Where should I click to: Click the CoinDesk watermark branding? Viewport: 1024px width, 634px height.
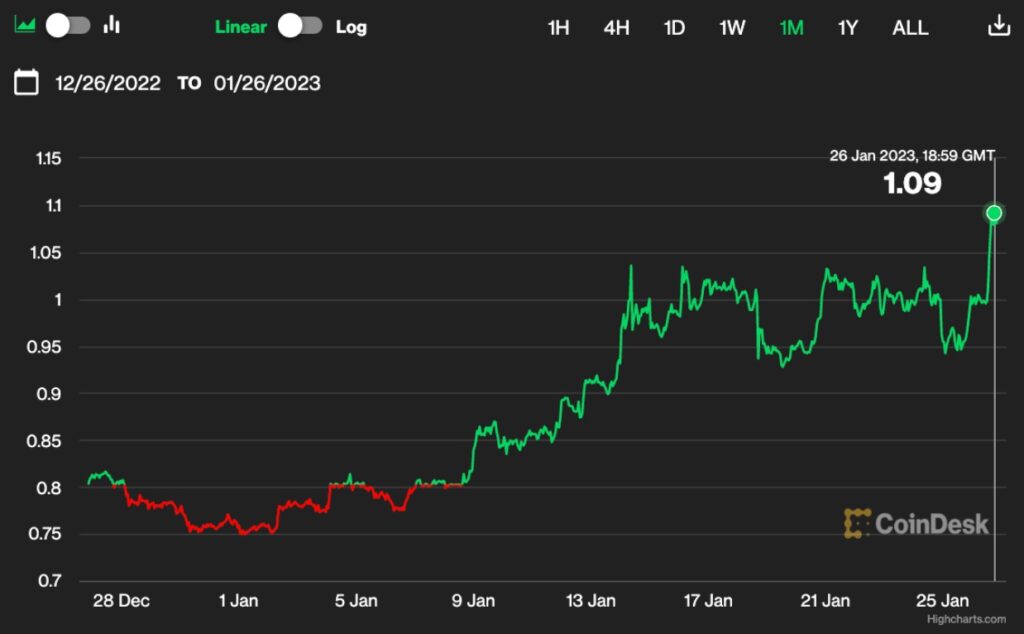click(930, 522)
